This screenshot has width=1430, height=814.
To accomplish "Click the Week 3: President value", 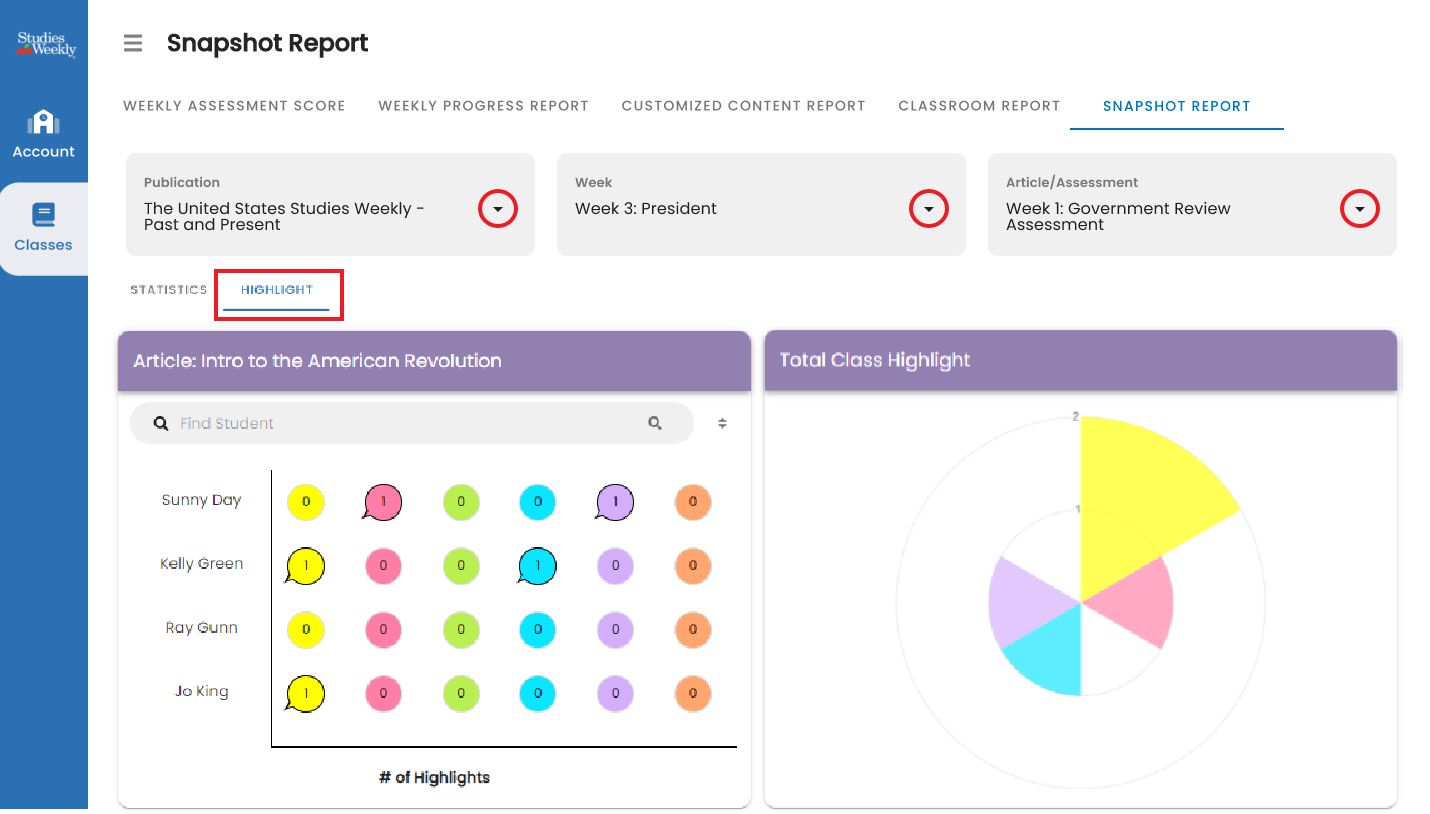I will tap(646, 209).
